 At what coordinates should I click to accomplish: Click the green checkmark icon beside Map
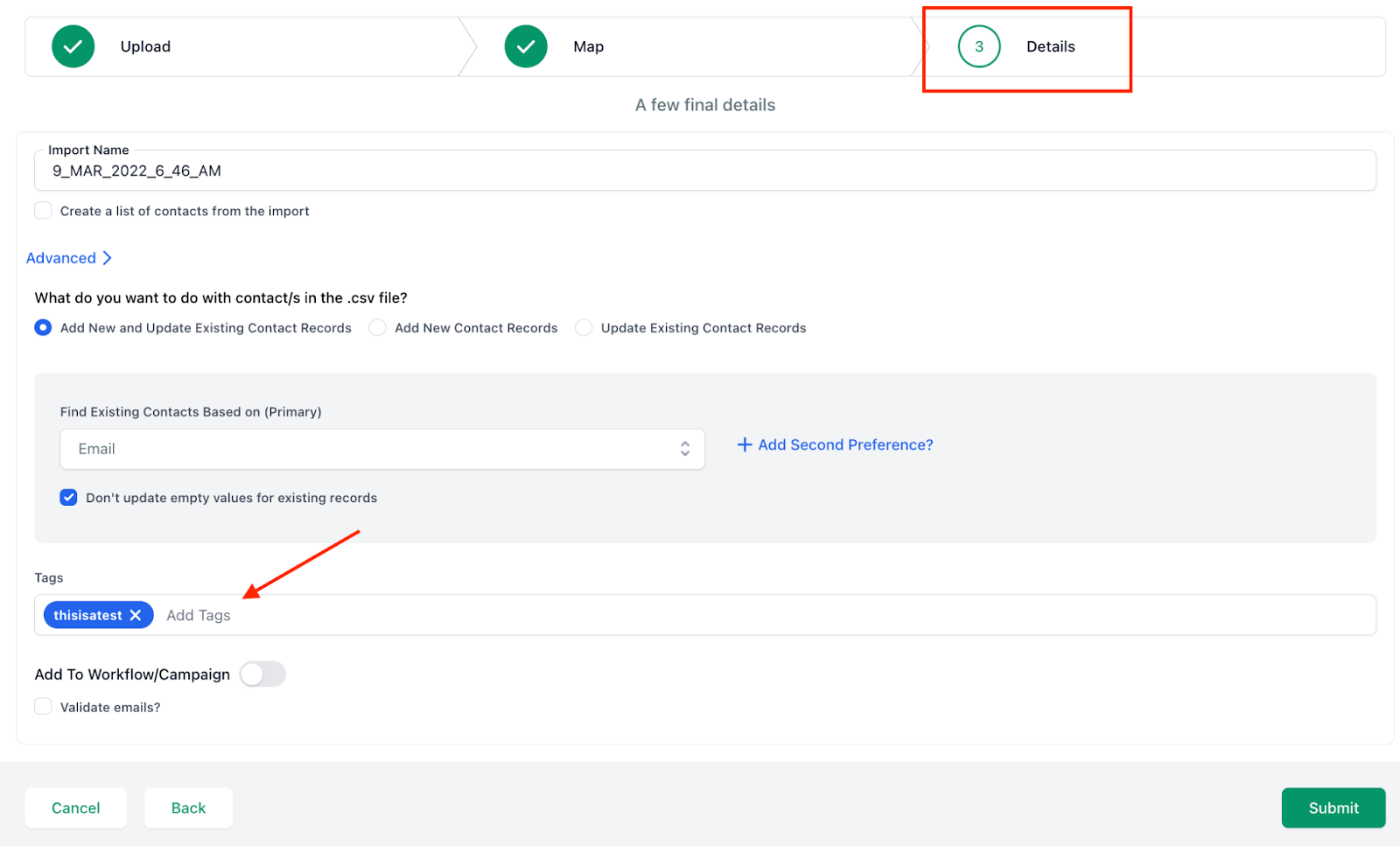[526, 46]
